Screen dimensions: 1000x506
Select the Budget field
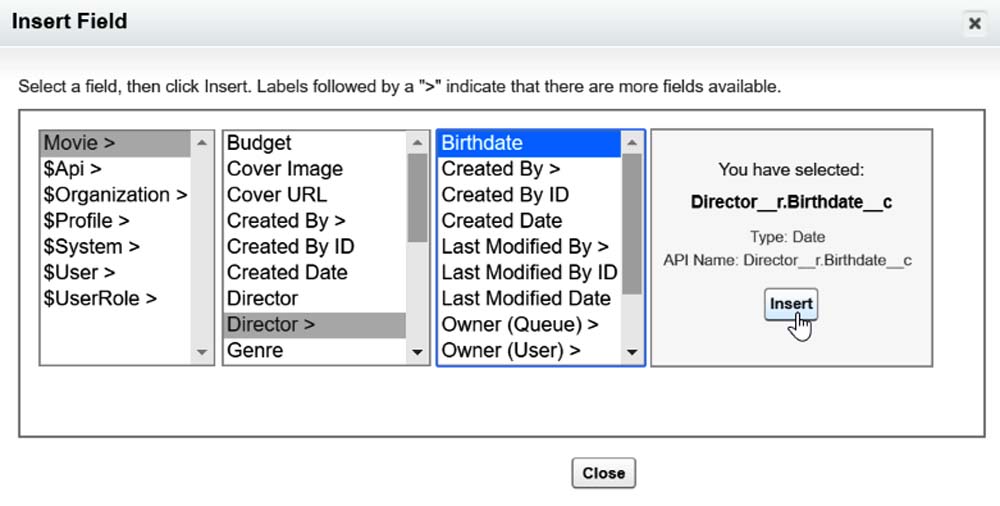pos(259,143)
